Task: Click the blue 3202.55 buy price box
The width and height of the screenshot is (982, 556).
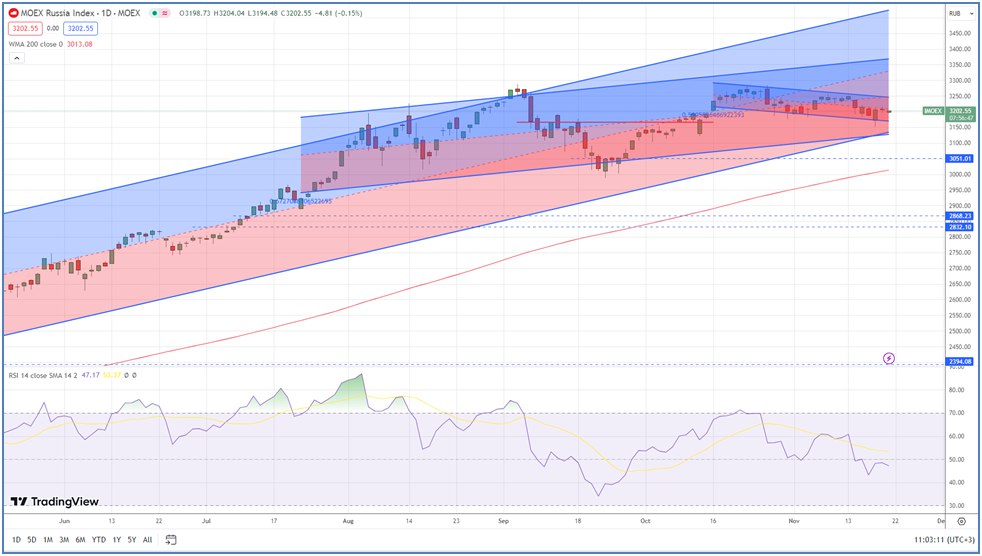Action: (x=80, y=28)
